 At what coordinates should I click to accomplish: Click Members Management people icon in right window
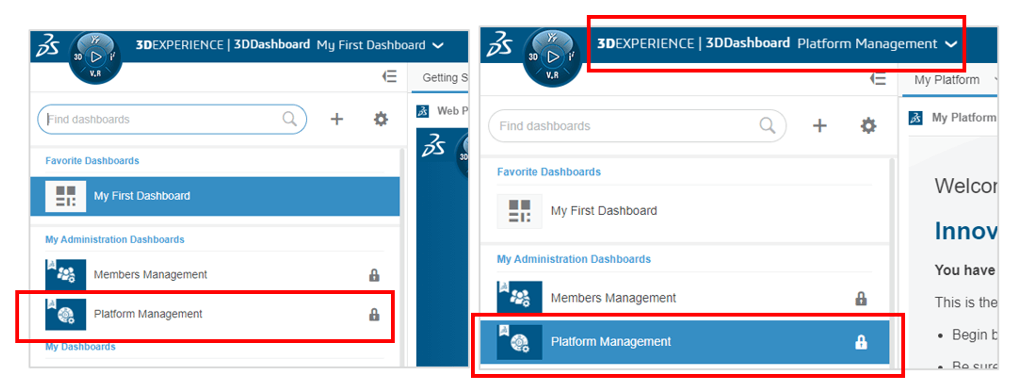click(x=519, y=298)
